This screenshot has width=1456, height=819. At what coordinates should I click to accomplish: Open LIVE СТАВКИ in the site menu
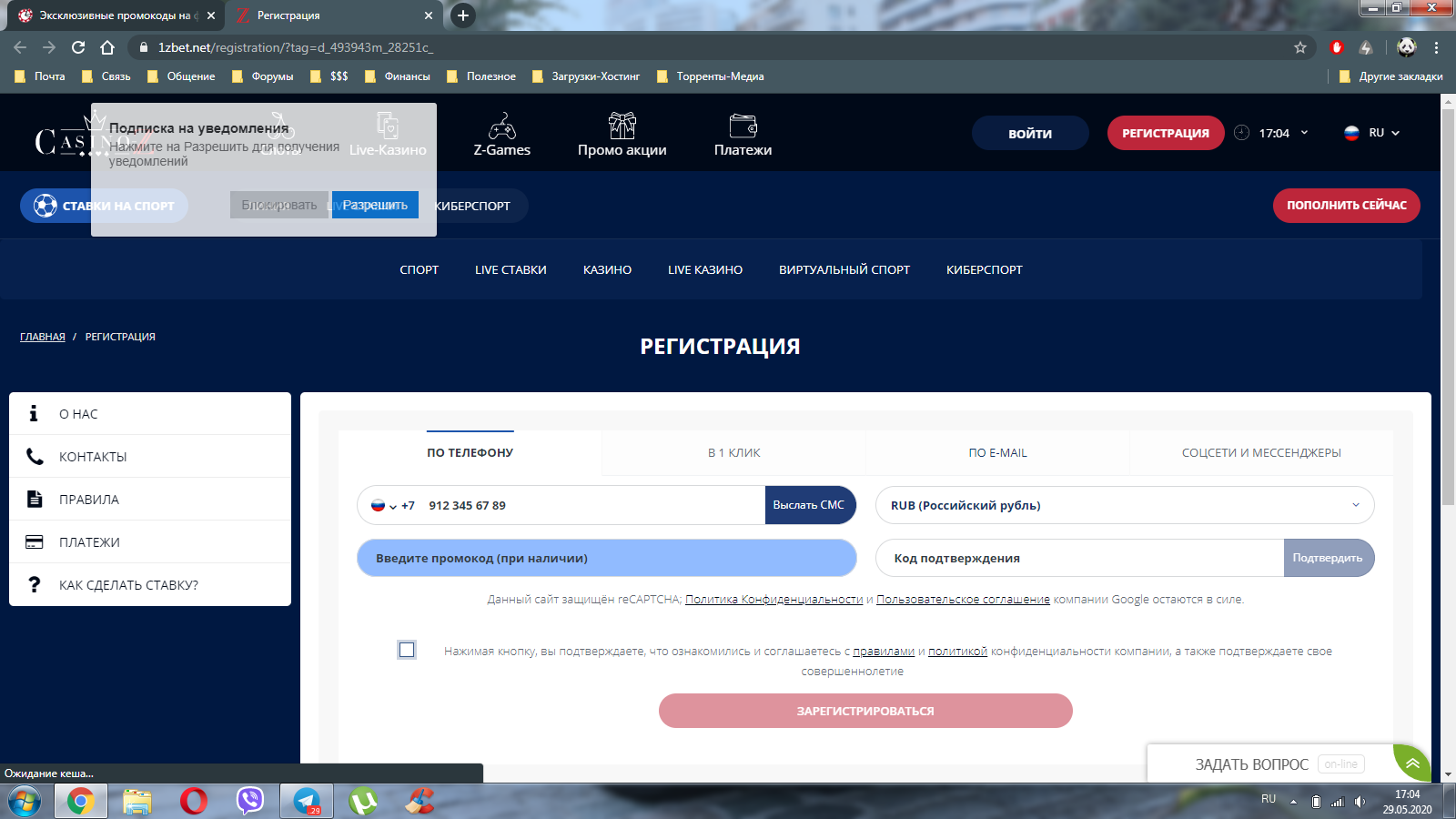pyautogui.click(x=511, y=269)
